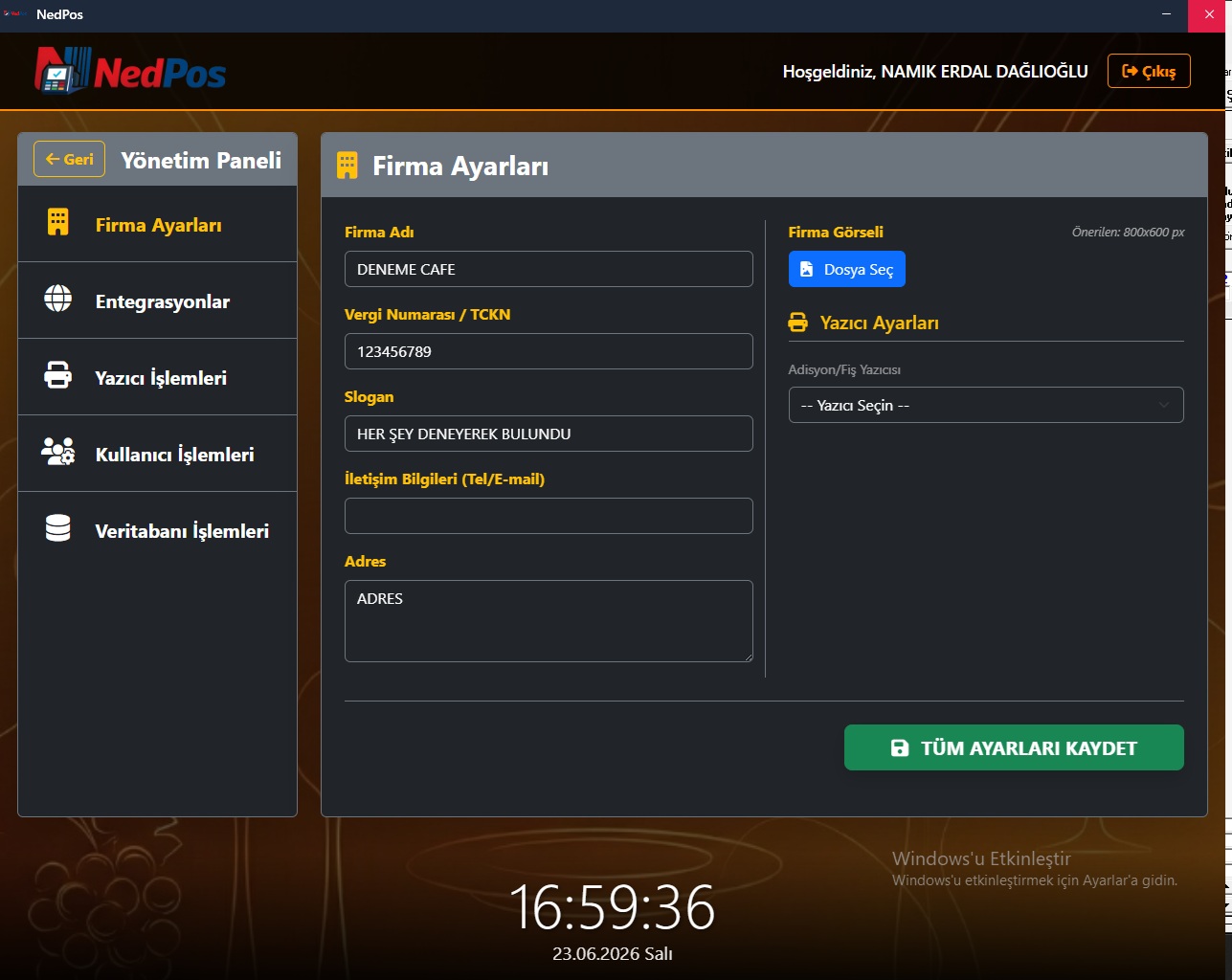Click the users-gear icon for Kullanıcı İşlemleri

point(58,452)
